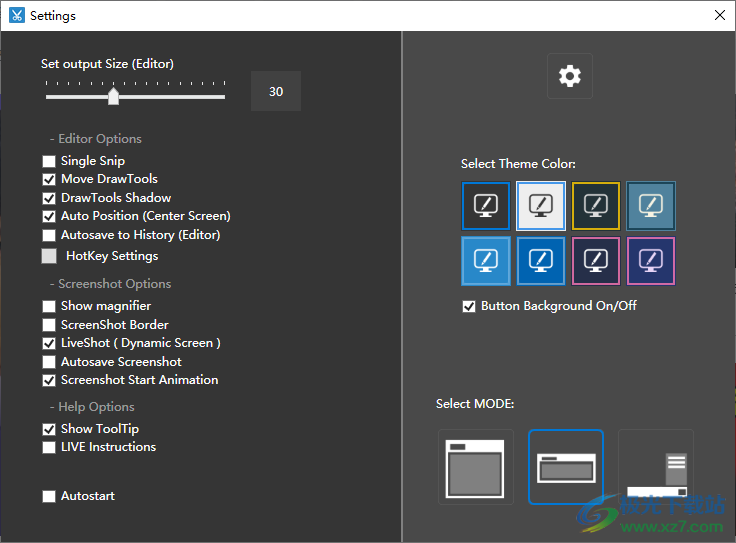Toggle Button Background On/Off checkbox
The width and height of the screenshot is (736, 543).
(469, 306)
